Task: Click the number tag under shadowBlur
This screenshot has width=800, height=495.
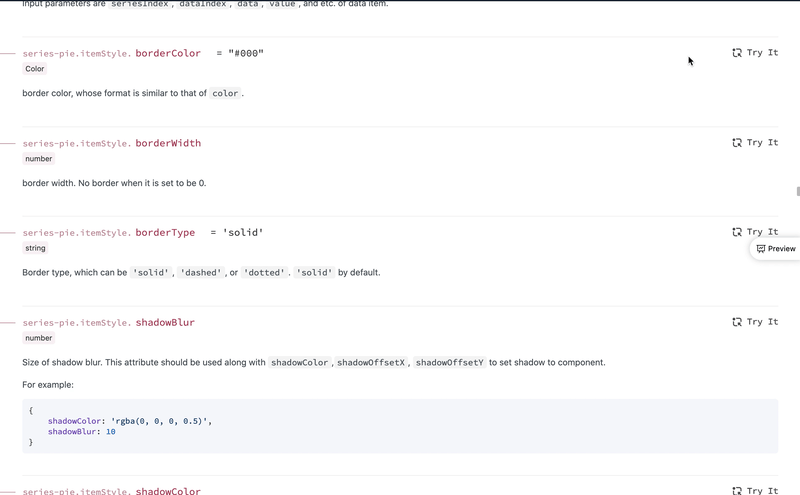Action: click(39, 338)
